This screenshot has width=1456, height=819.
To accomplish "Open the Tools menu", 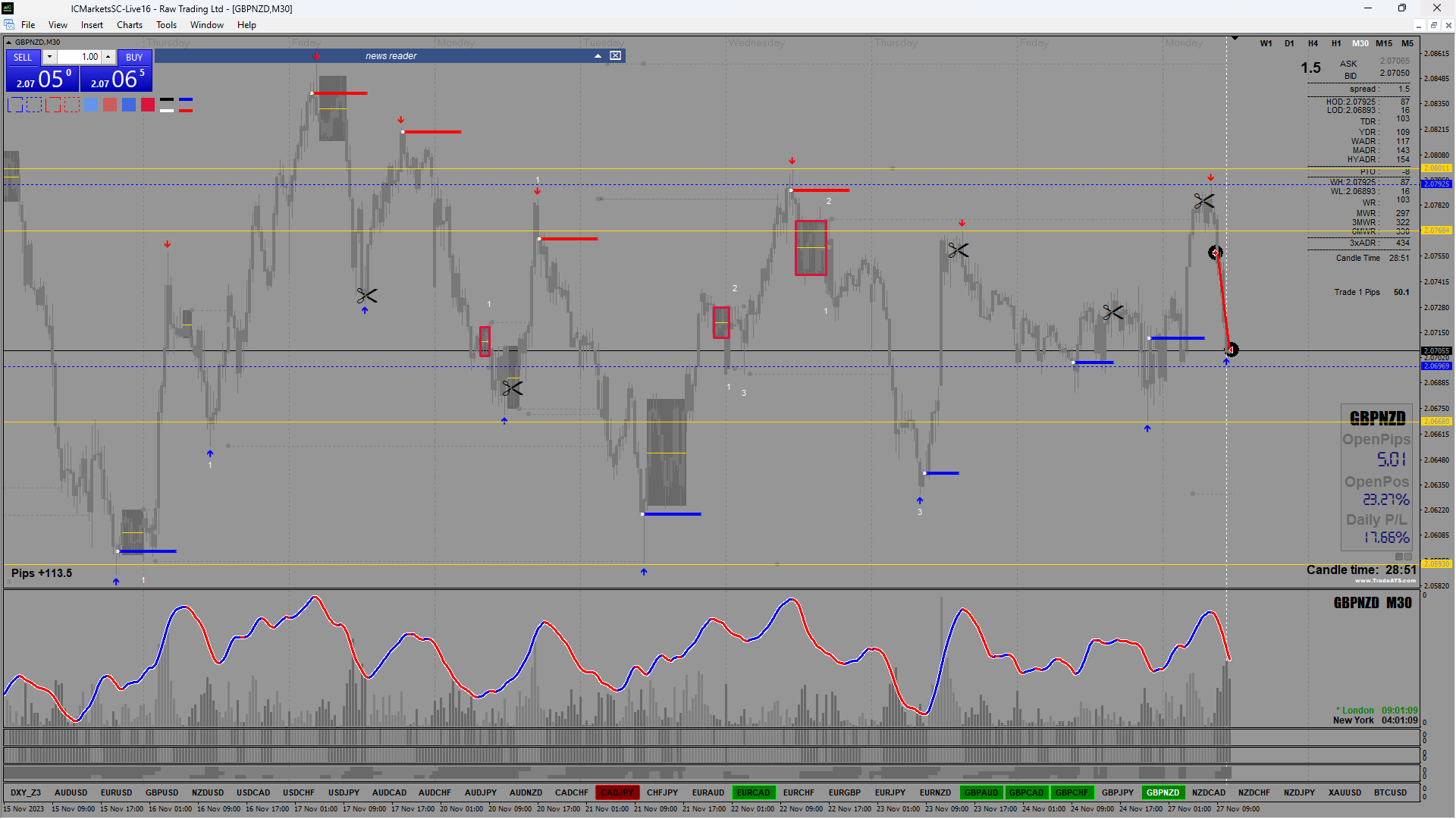I will (x=166, y=25).
